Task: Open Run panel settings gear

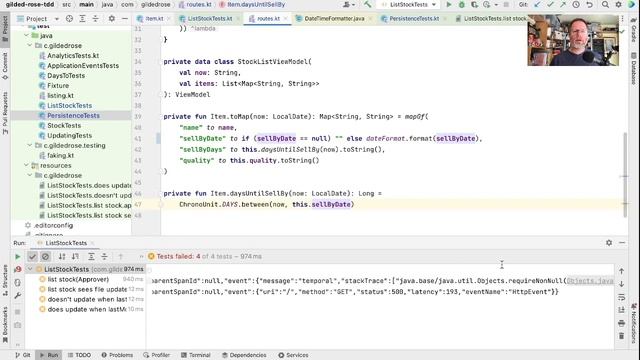Action: click(609, 243)
